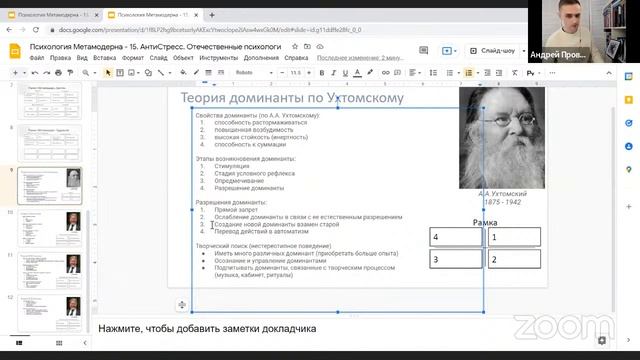Start the Слайд-шоу presentation
The height and width of the screenshot is (360, 640).
(493, 51)
